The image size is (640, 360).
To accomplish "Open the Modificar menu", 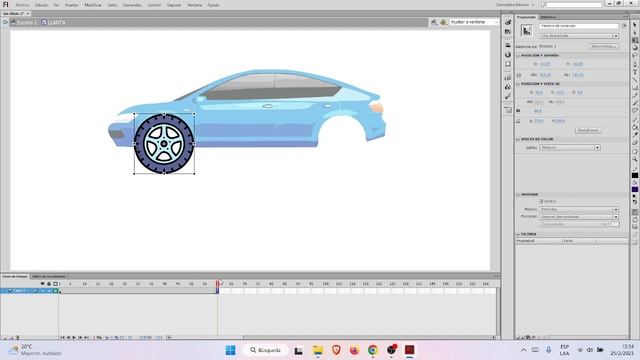I will [93, 5].
